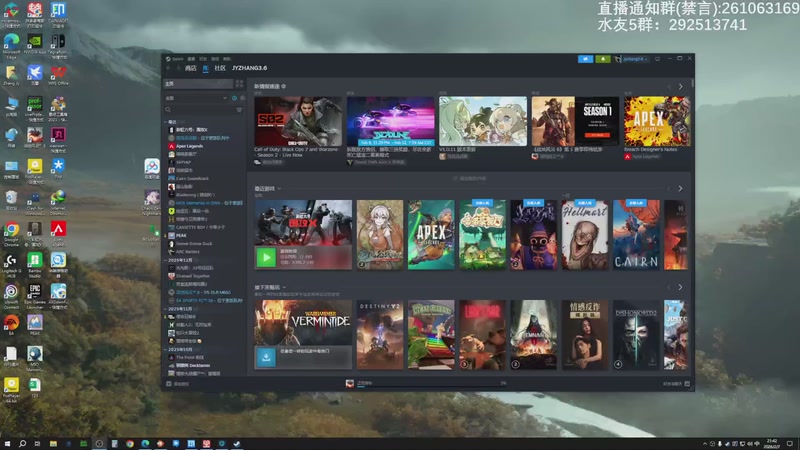Click the Steam back navigation arrow

[x=168, y=68]
